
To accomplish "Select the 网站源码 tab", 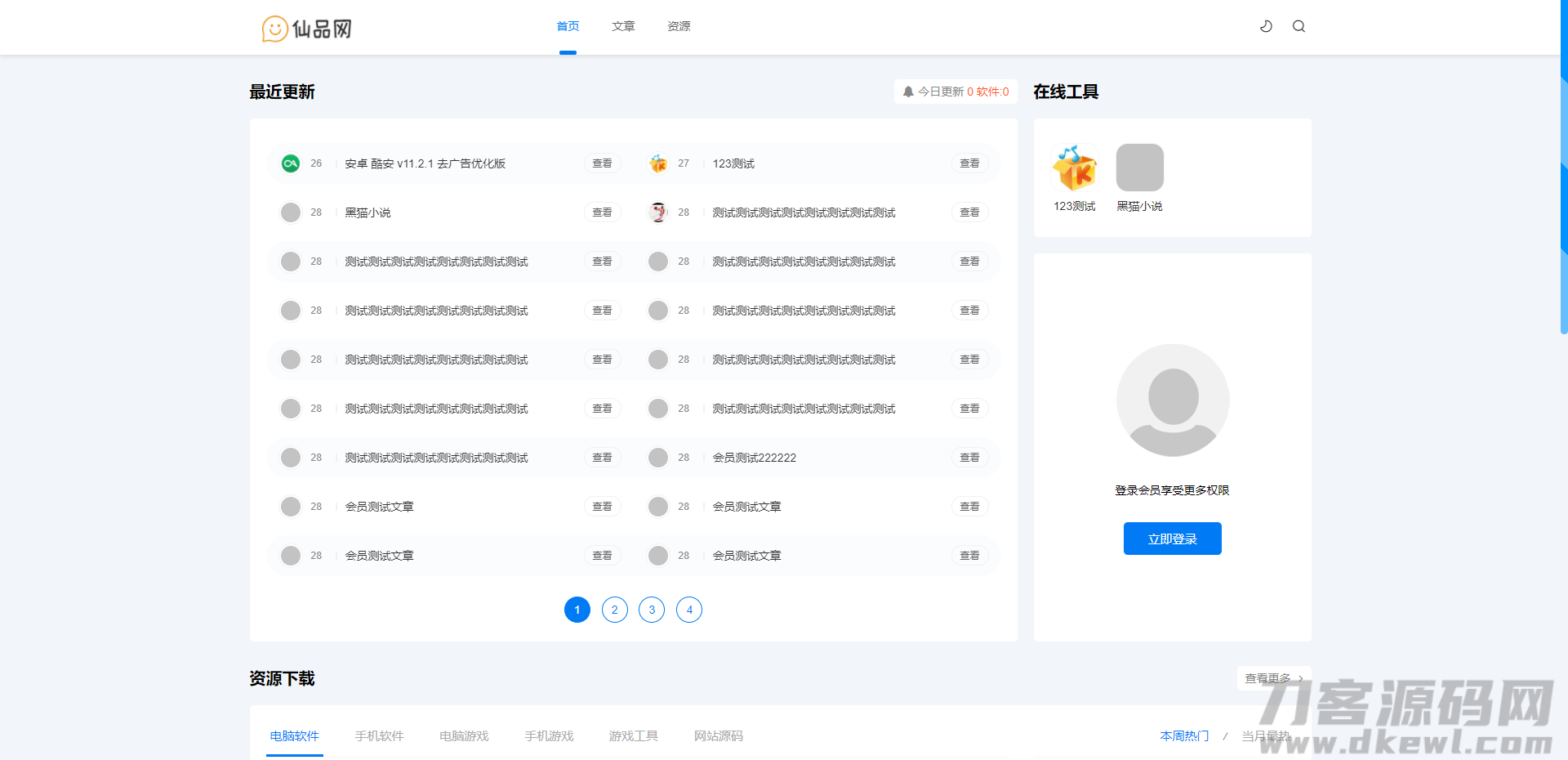I will point(718,735).
